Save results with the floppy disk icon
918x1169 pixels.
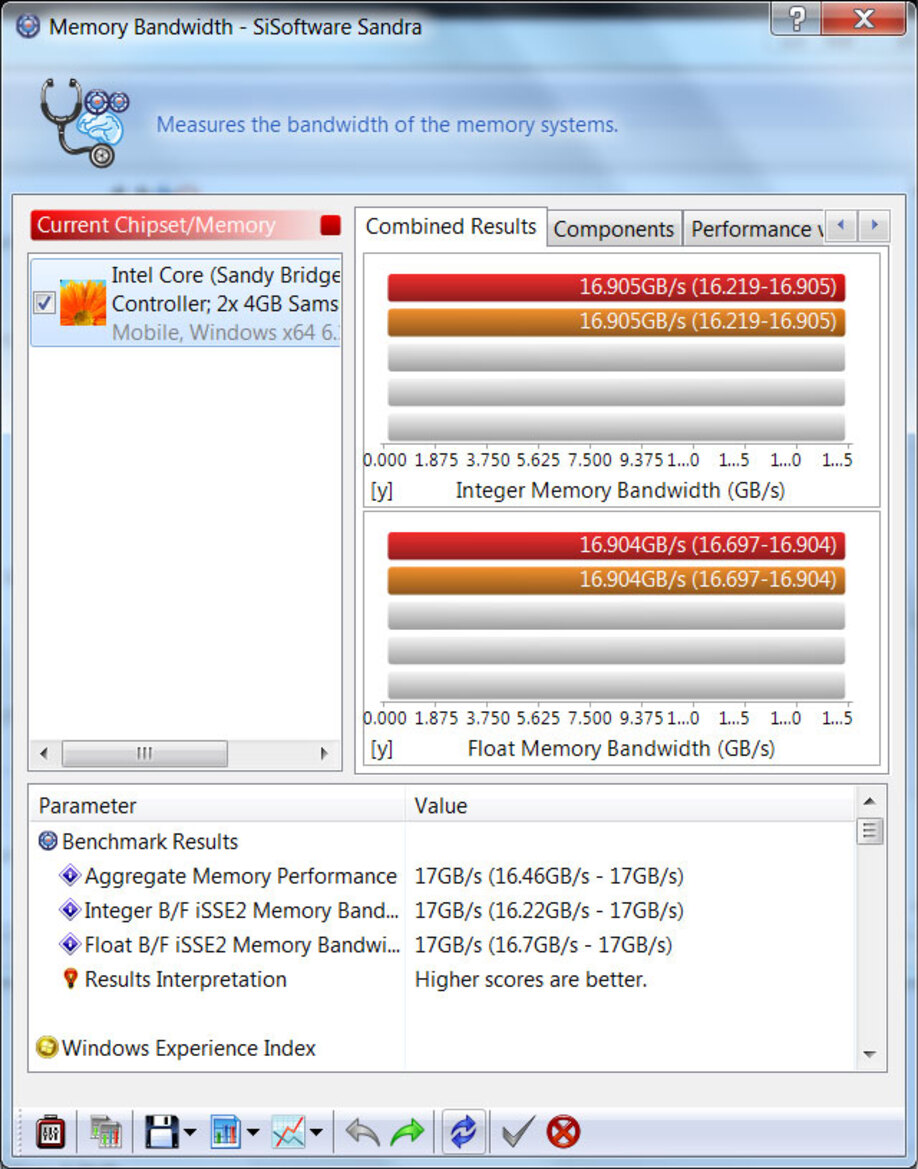(x=161, y=1132)
